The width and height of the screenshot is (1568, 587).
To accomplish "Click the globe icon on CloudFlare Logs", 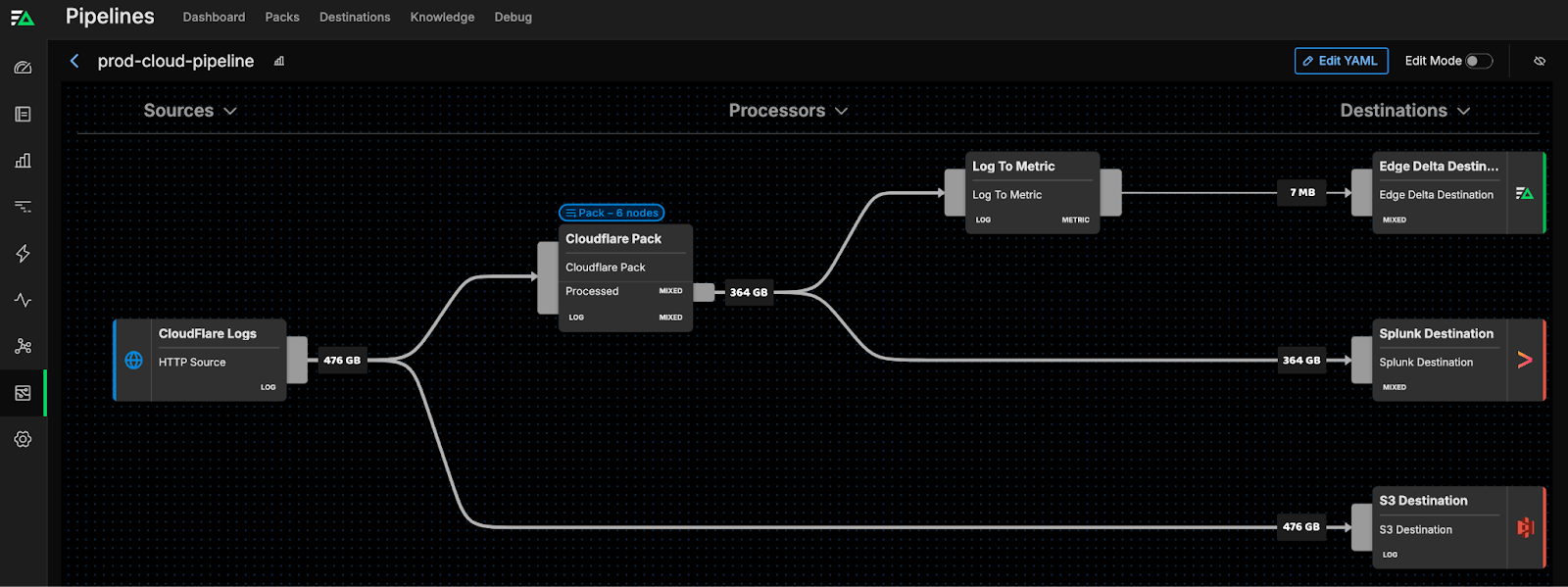I will click(x=134, y=361).
